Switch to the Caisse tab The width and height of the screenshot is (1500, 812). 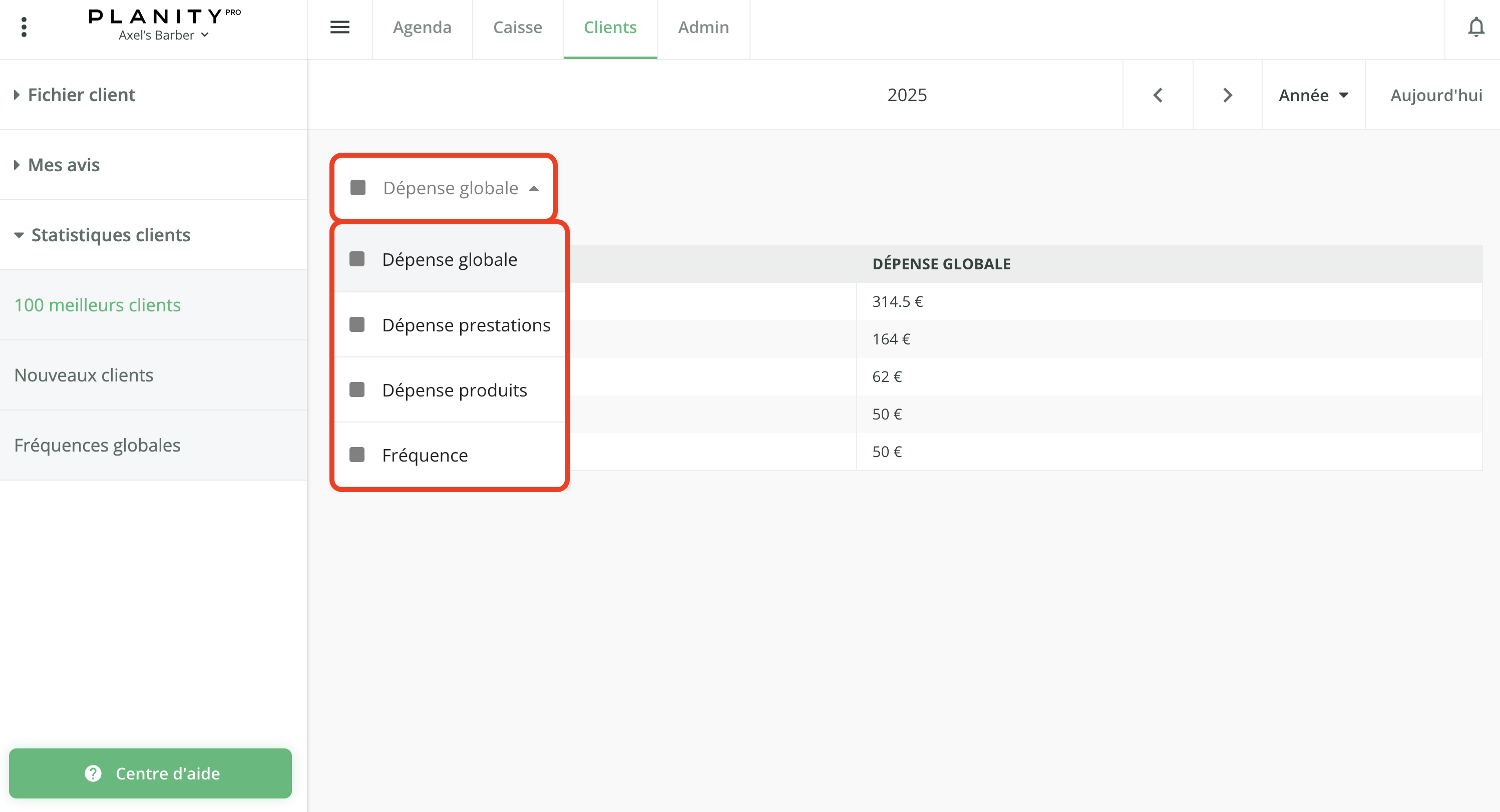(517, 28)
